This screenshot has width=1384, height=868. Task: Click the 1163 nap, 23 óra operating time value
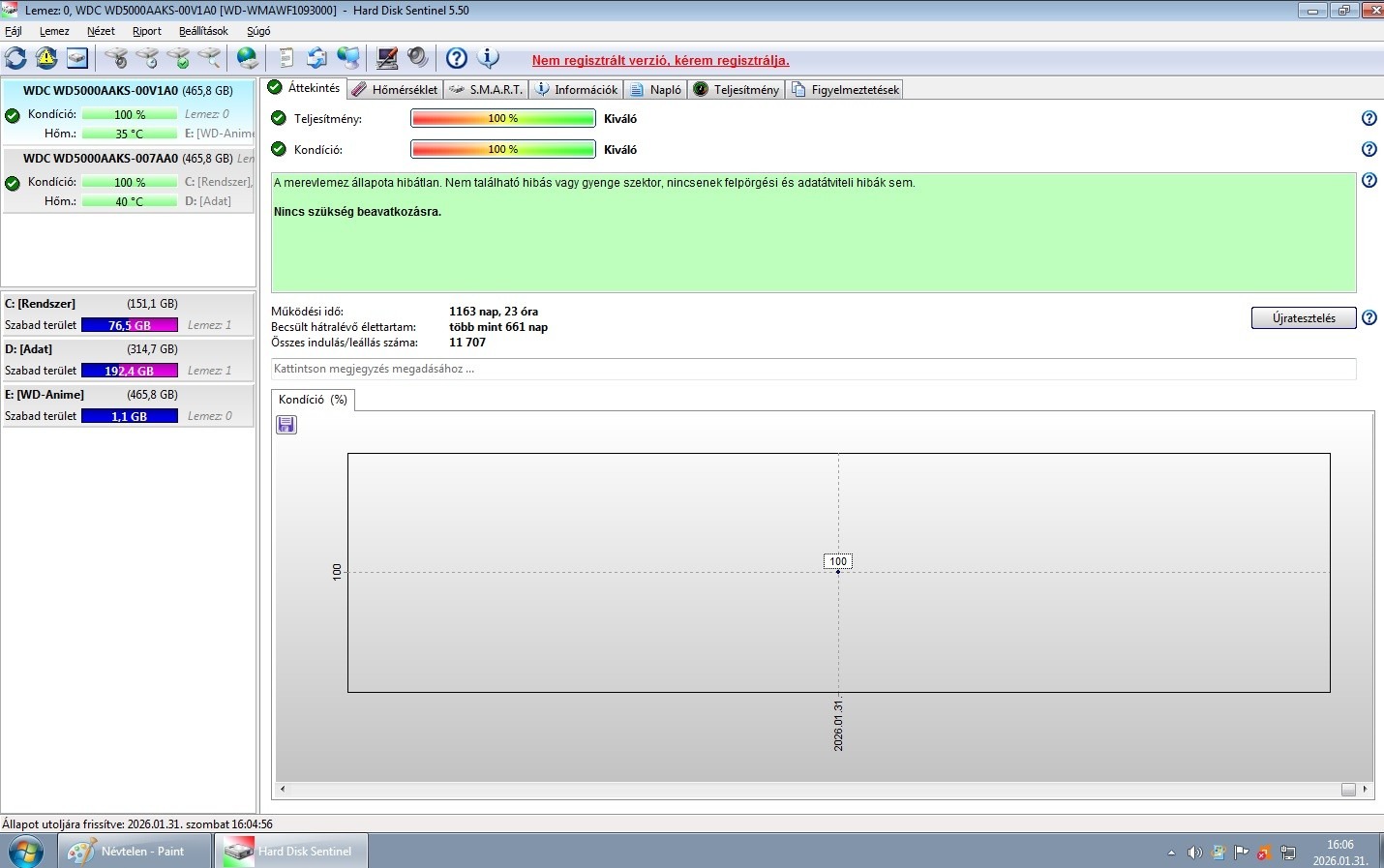point(494,312)
